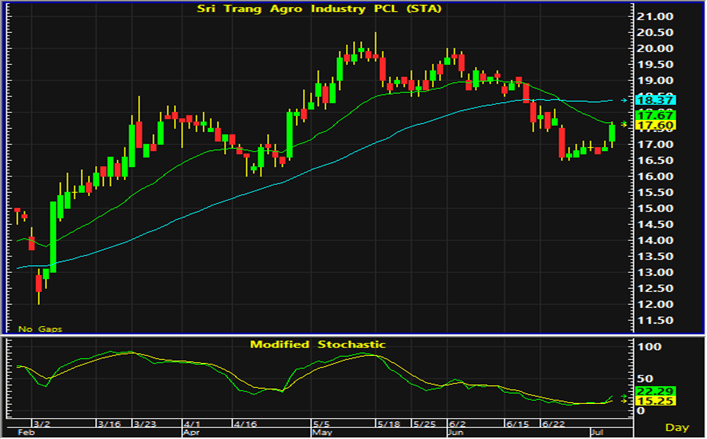
Task: Click the 17.00 price axis label
Action: tap(654, 145)
